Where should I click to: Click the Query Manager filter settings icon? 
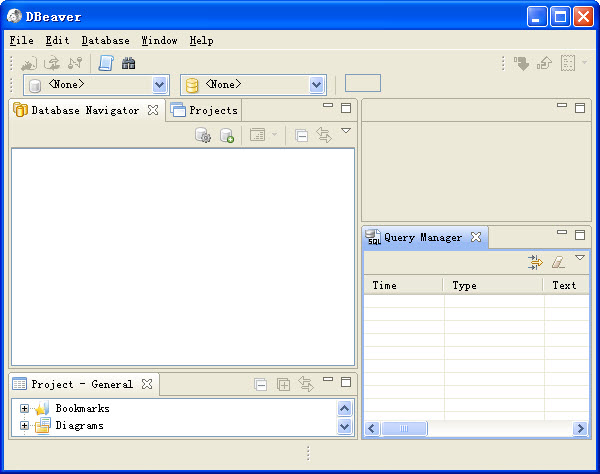(535, 262)
